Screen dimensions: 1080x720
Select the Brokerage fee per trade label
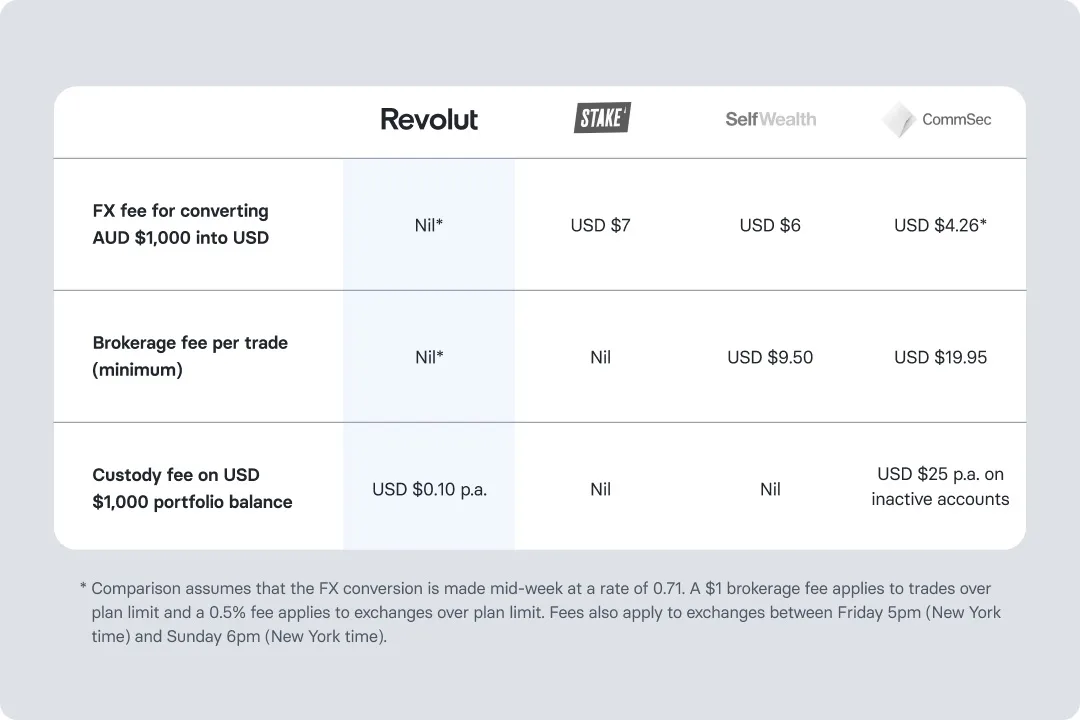[x=190, y=357]
